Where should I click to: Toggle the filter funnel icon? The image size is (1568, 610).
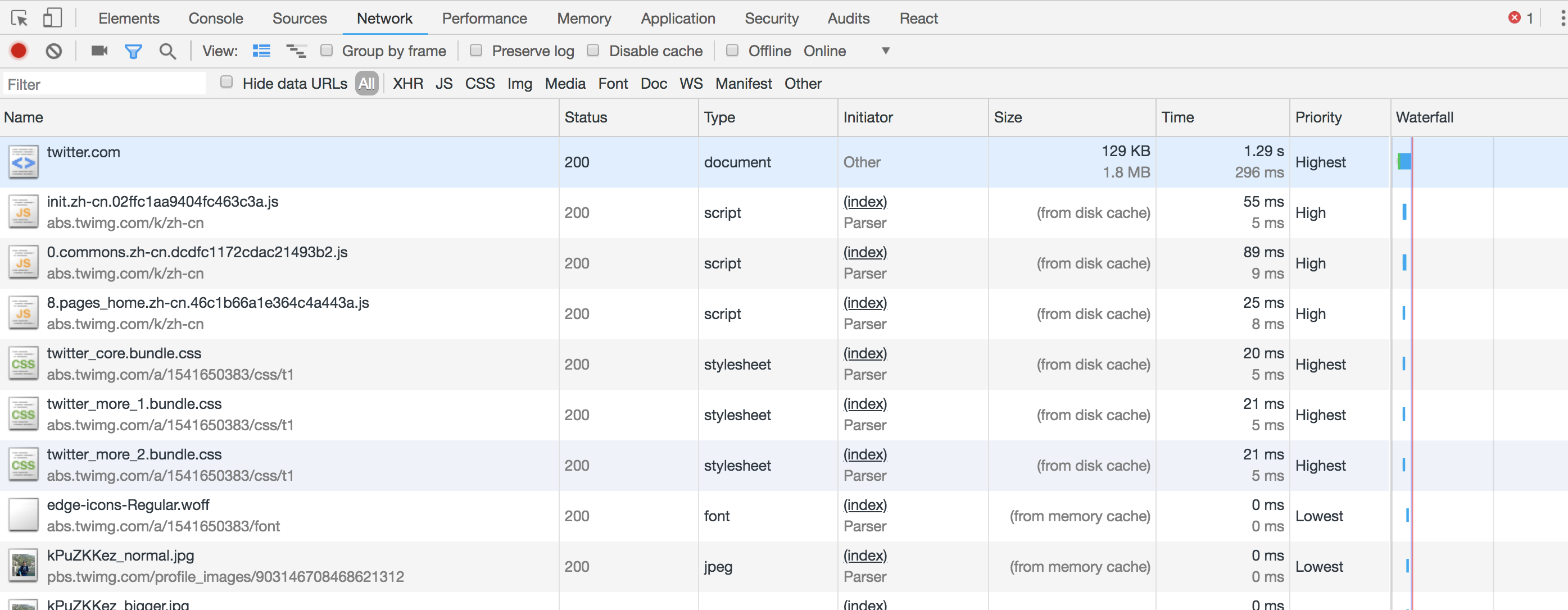(133, 51)
